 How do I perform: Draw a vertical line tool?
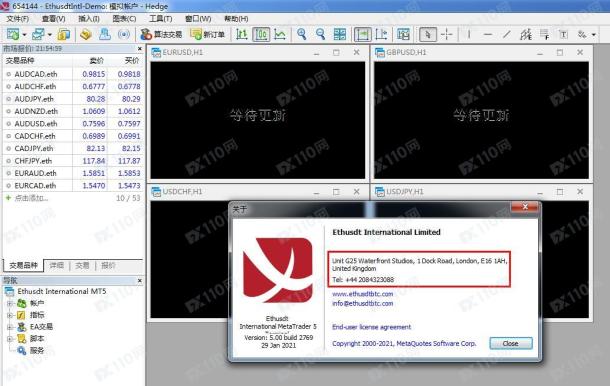(x=469, y=35)
